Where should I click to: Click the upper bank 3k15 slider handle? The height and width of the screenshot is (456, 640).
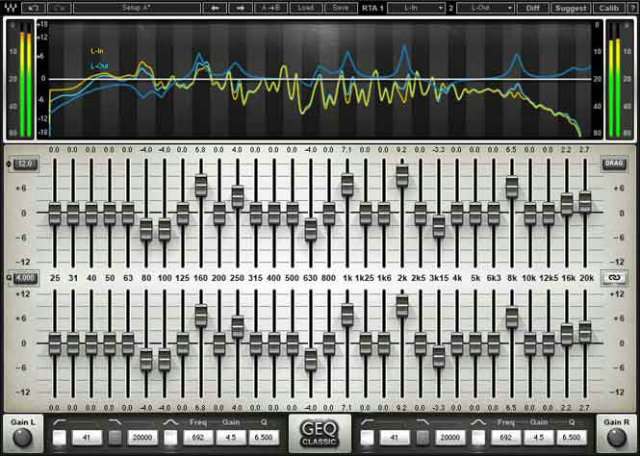tap(439, 227)
